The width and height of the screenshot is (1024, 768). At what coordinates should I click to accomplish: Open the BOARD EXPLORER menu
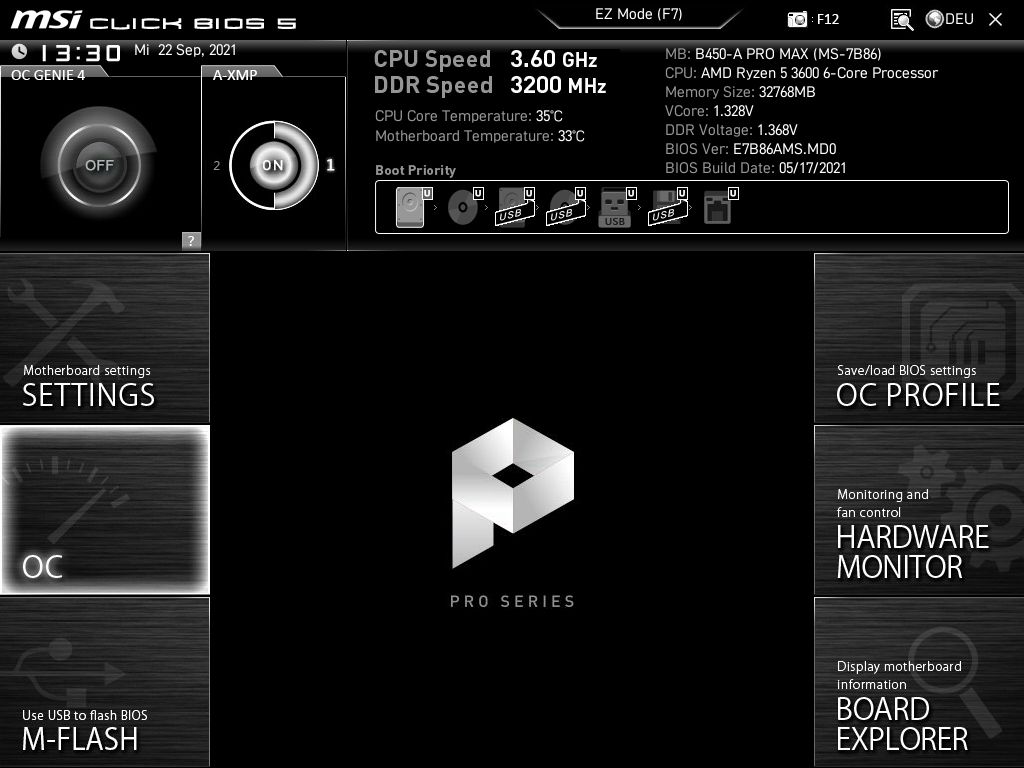919,682
